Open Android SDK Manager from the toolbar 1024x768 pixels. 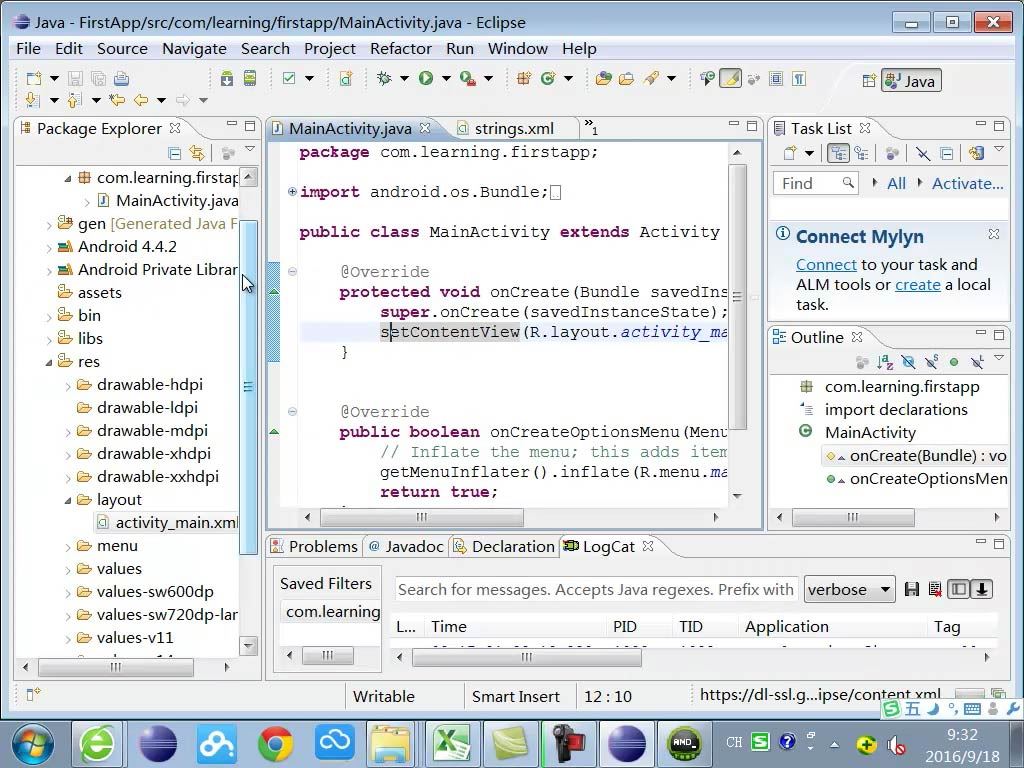(227, 79)
